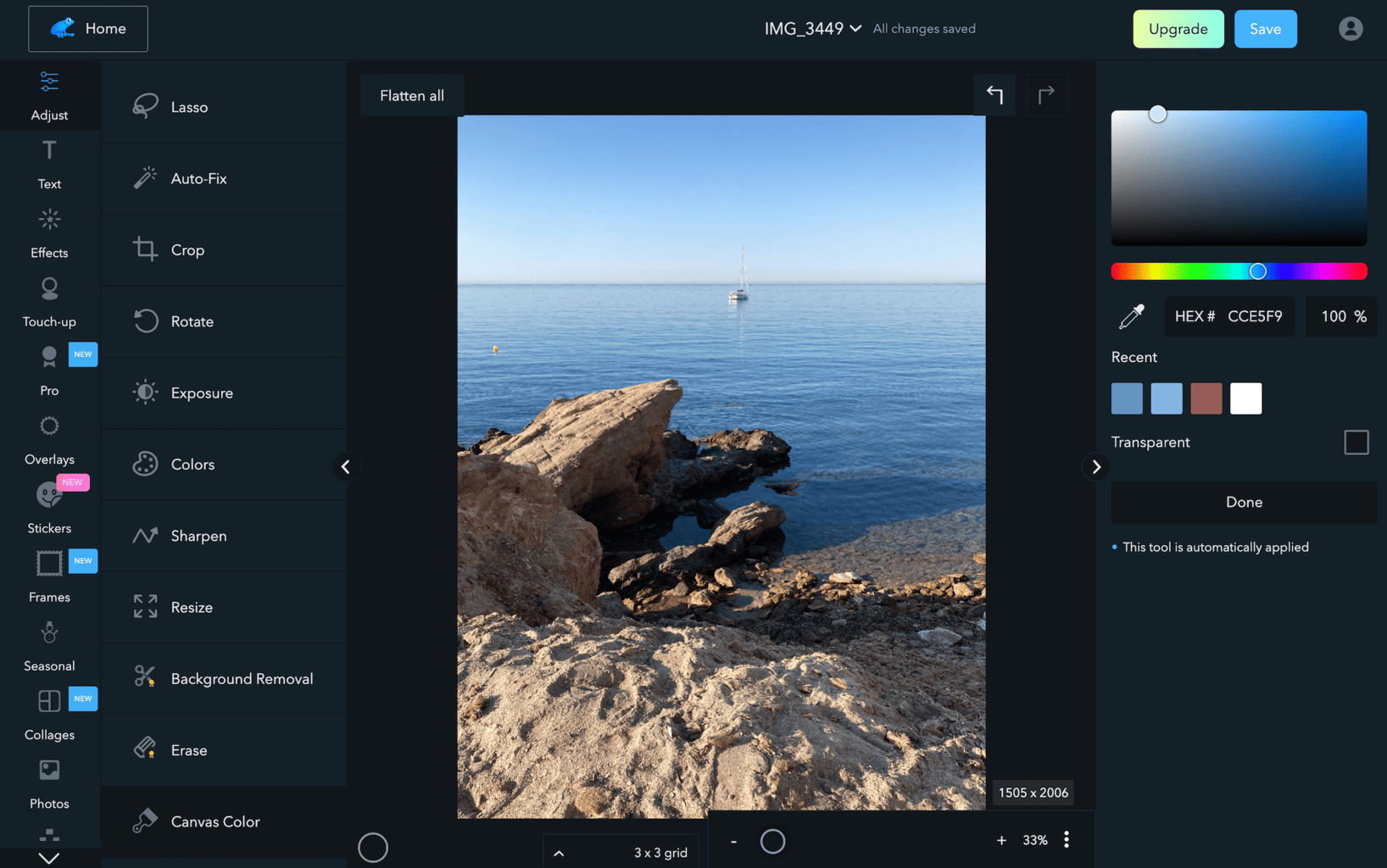
Task: Undo the last change
Action: (x=994, y=94)
